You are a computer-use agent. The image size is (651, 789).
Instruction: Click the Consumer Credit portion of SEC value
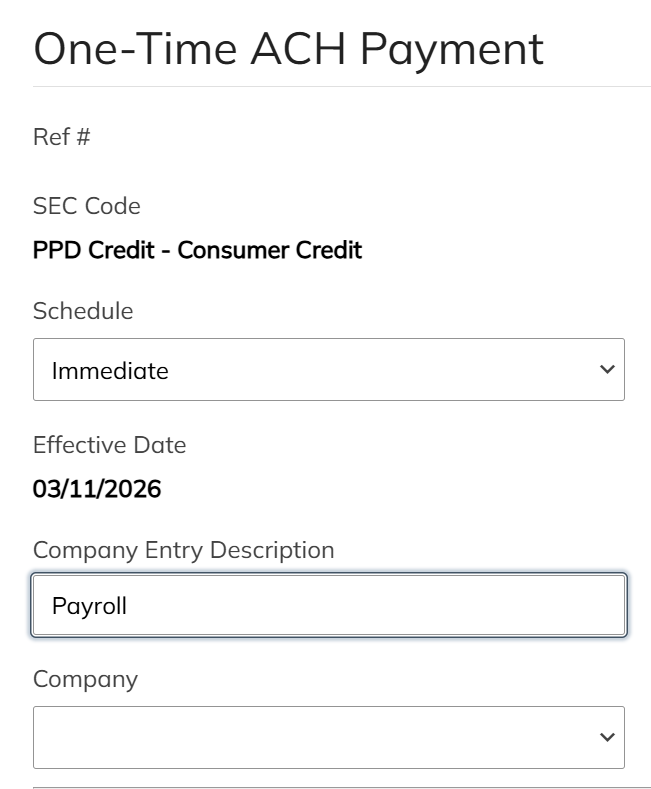pos(270,250)
